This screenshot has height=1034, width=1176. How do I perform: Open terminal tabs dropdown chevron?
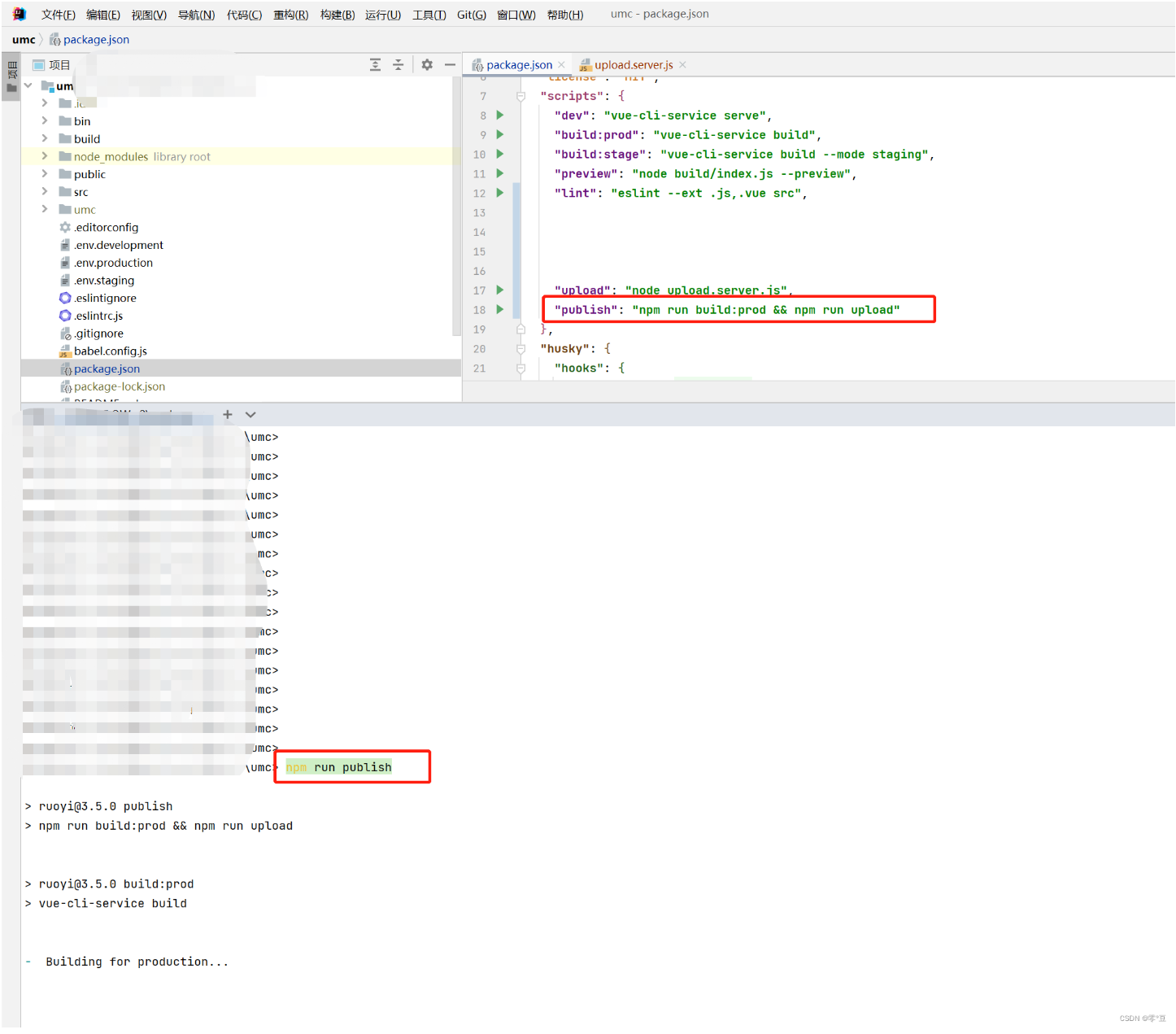tap(250, 415)
